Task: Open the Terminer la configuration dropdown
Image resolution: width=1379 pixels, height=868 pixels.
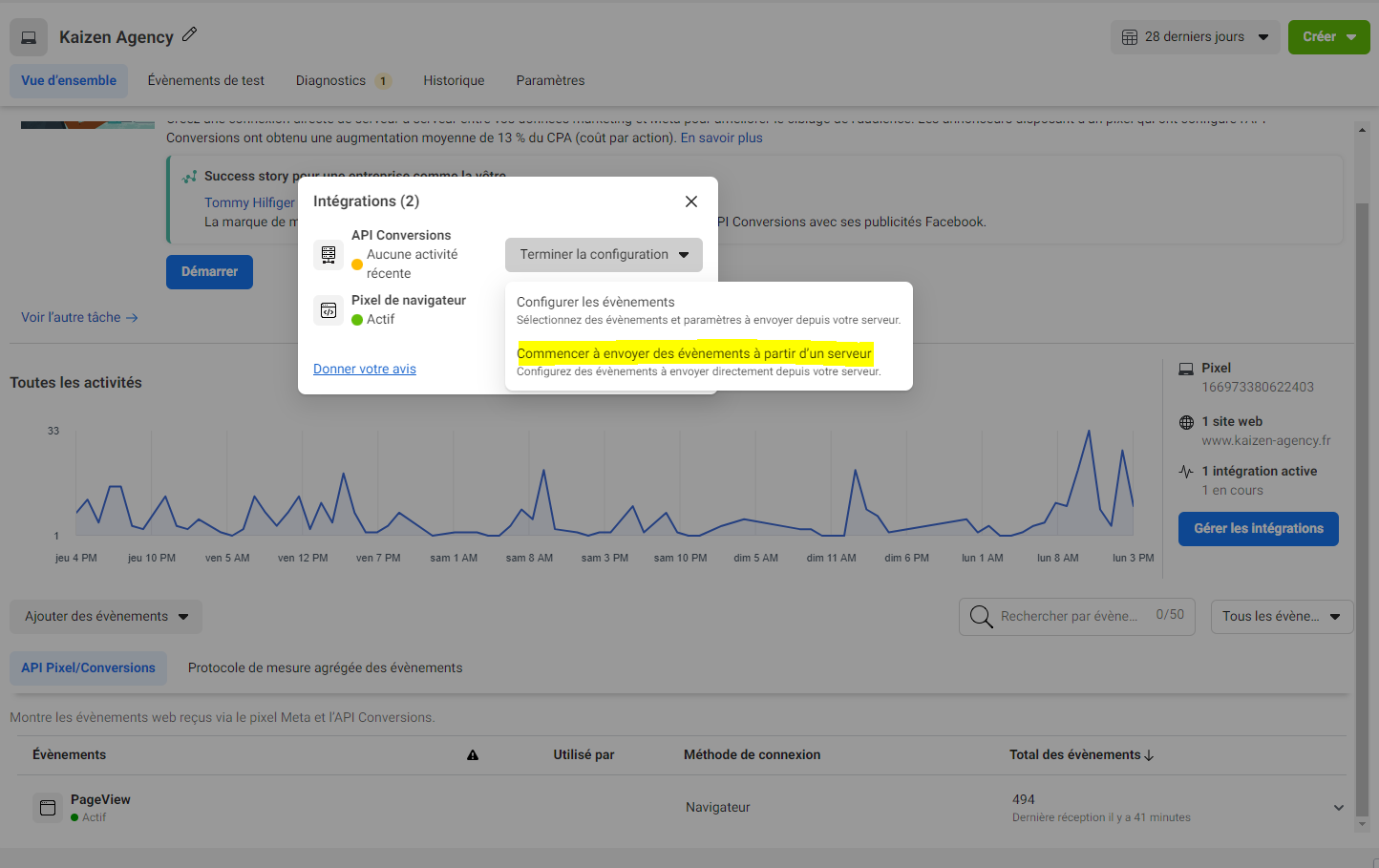Action: (604, 255)
